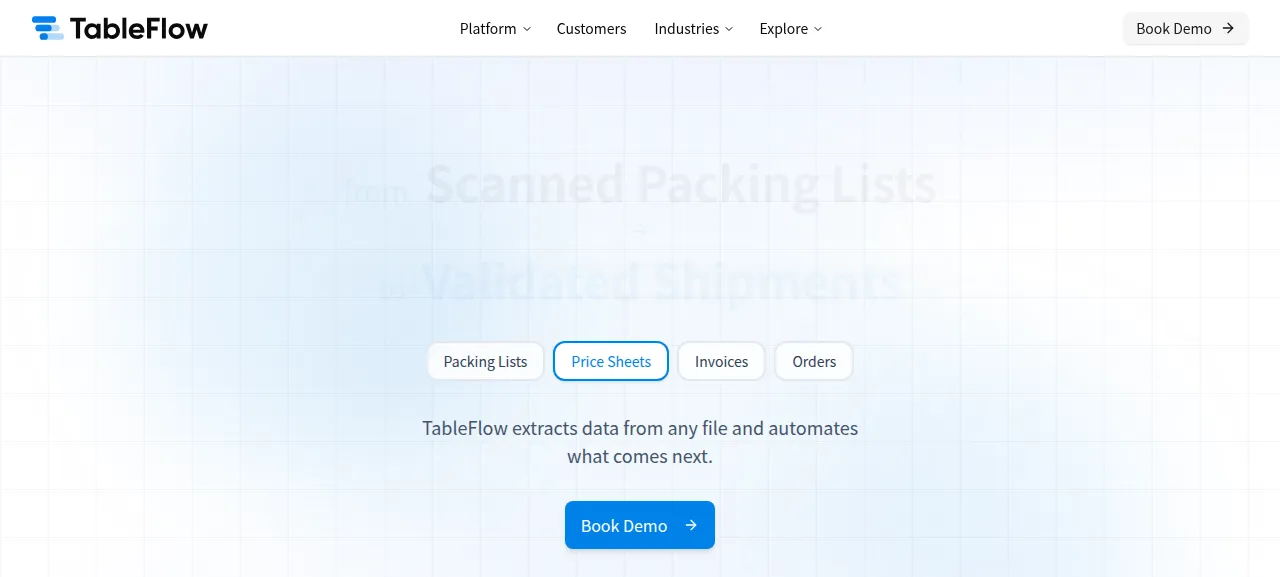
Task: Click the arrow icon in header Book Demo
Action: pos(1228,28)
